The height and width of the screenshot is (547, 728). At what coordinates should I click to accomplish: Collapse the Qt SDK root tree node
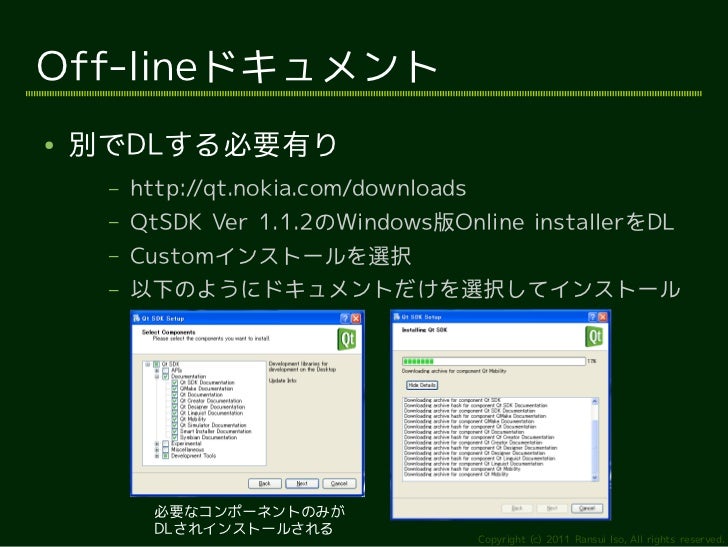[x=148, y=364]
